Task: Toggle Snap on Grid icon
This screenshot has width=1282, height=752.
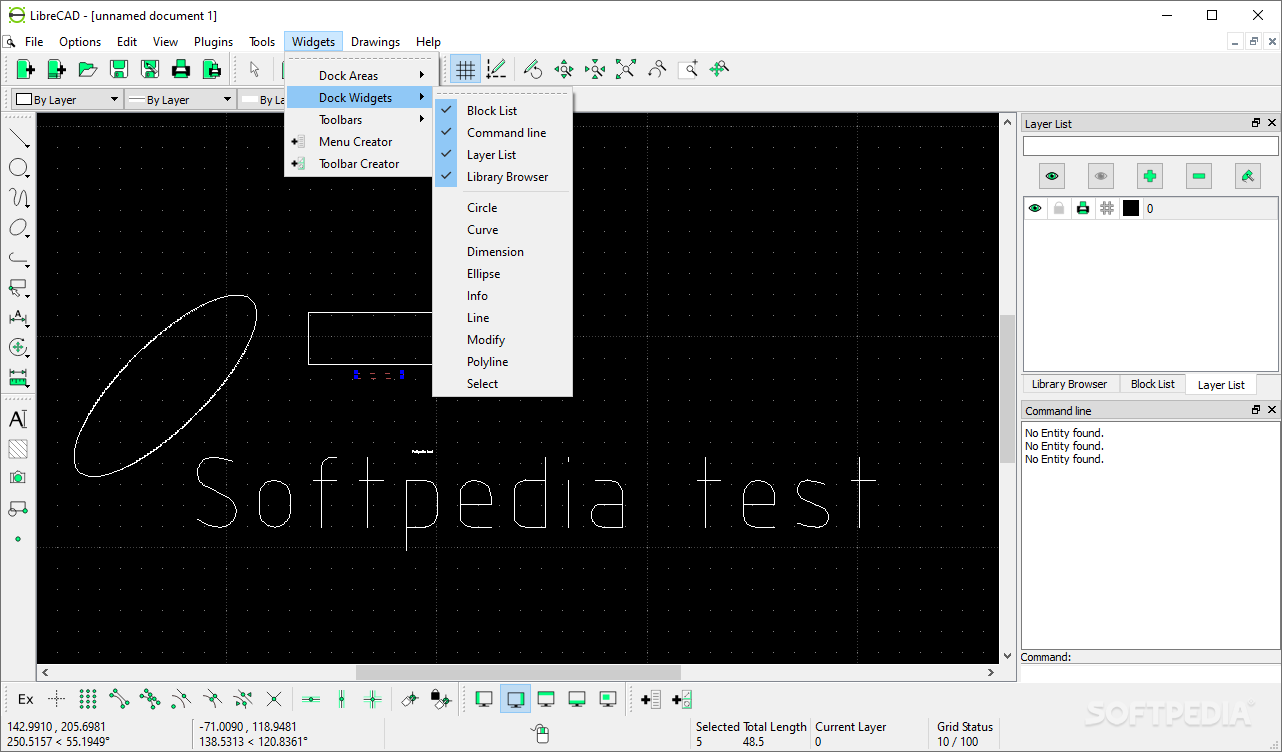Action: point(88,699)
